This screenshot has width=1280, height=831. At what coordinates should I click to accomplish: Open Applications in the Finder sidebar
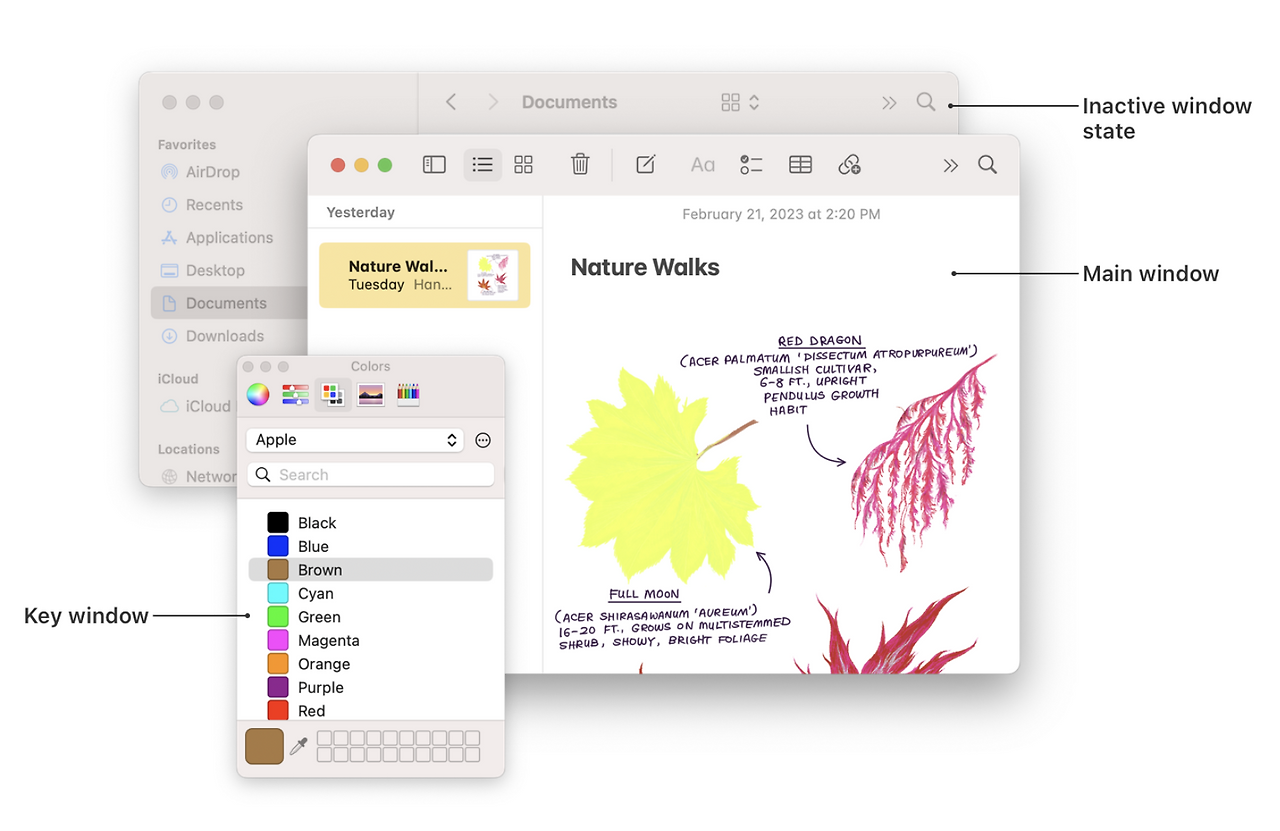tap(217, 238)
